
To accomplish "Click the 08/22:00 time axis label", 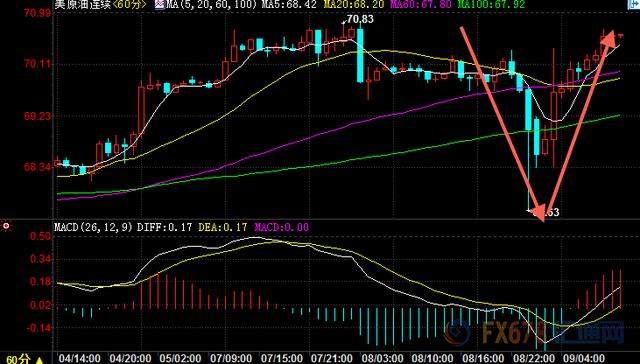I will pos(533,359).
